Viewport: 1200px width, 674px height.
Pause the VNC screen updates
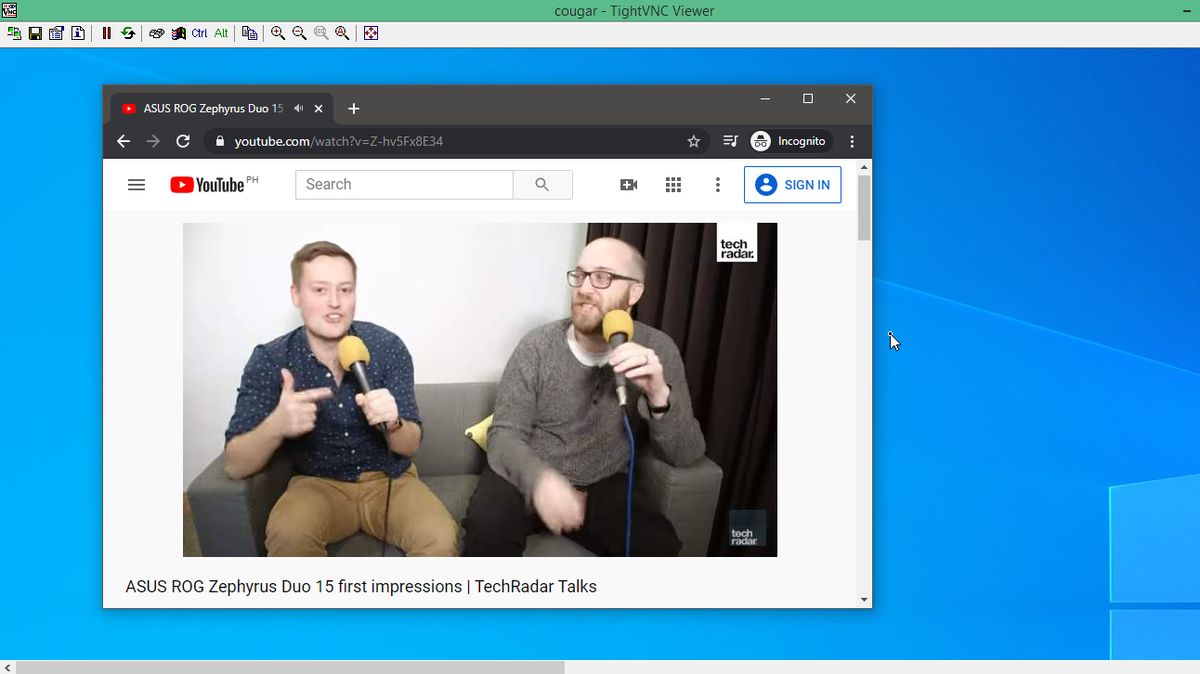point(106,33)
